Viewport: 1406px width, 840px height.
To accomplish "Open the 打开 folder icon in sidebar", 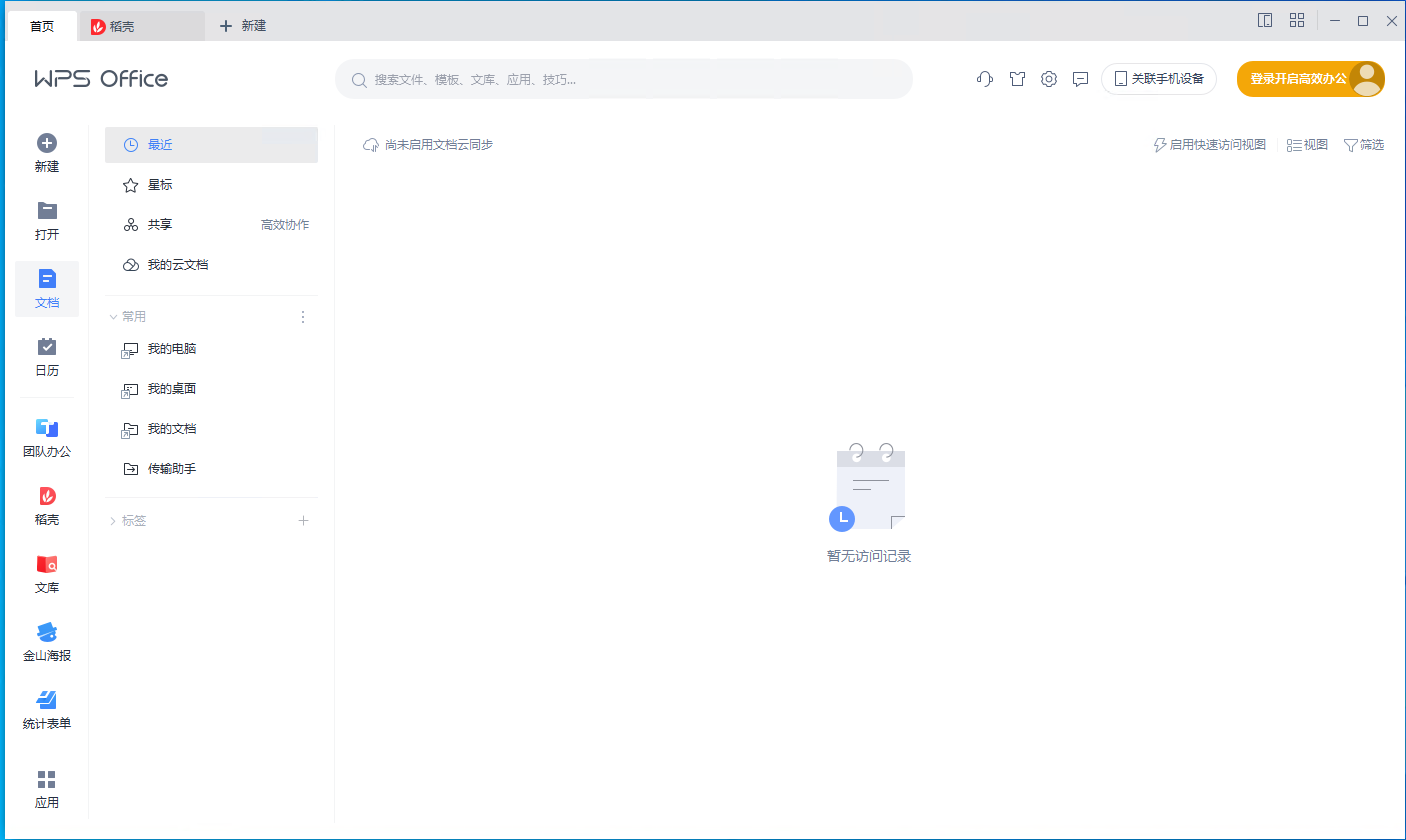I will [47, 210].
